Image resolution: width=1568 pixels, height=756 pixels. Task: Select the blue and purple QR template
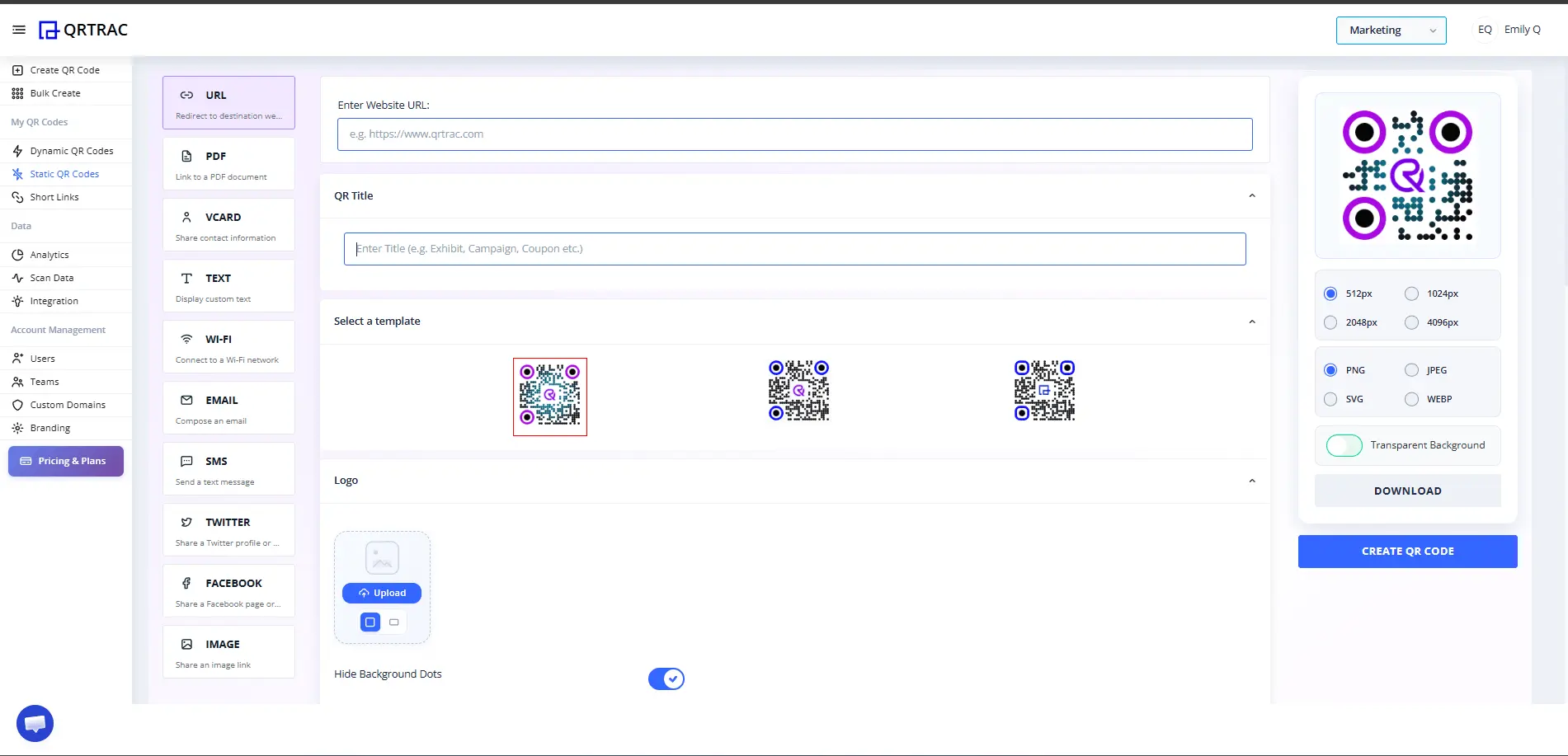pyautogui.click(x=798, y=391)
